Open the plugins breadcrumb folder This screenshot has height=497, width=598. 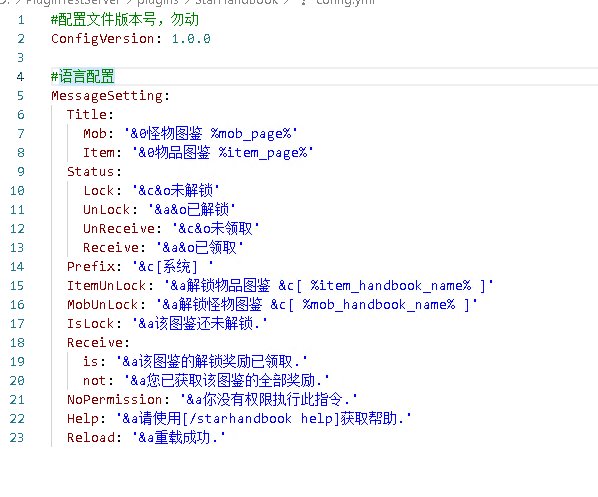click(x=158, y=2)
